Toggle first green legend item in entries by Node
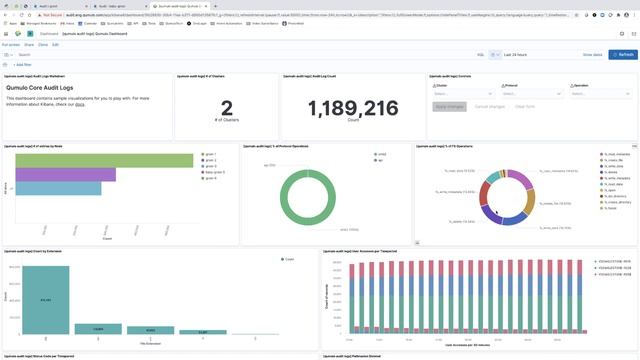The width and height of the screenshot is (640, 360). click(x=209, y=154)
